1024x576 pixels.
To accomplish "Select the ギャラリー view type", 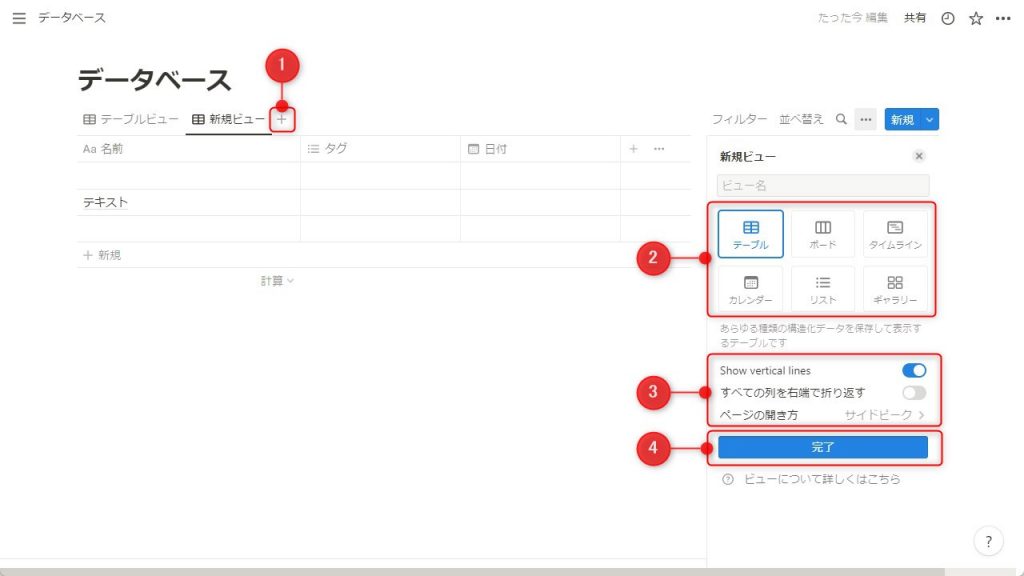I will pyautogui.click(x=895, y=289).
